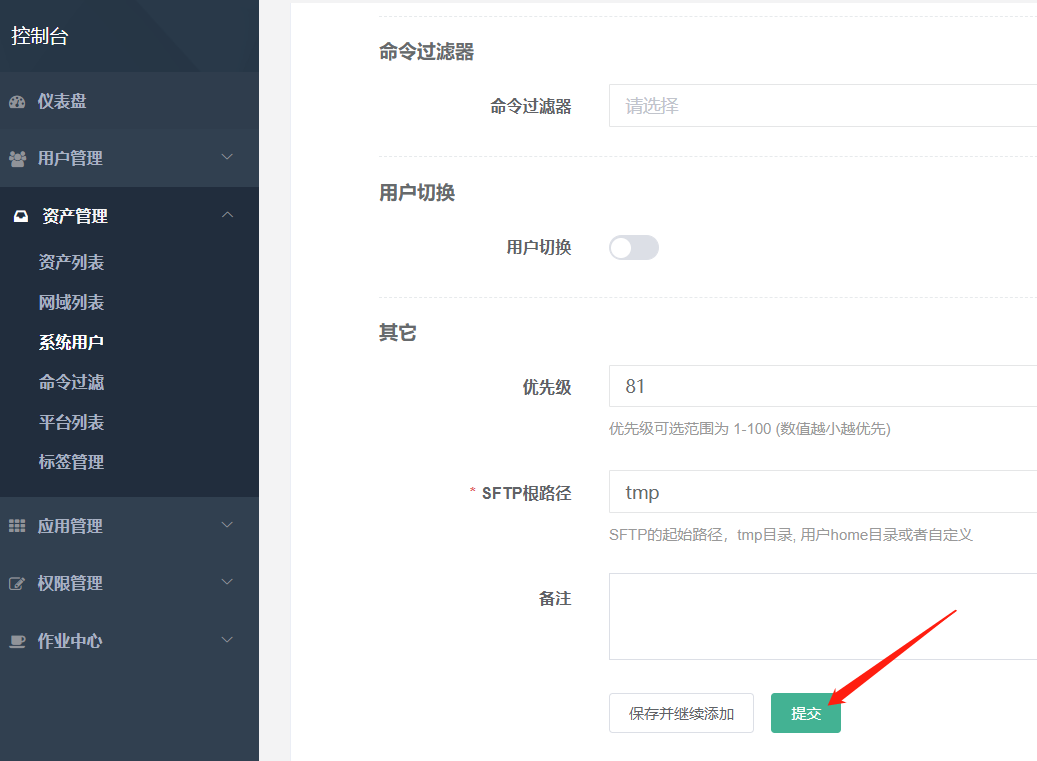Toggle the 用户切换 switch

coord(634,248)
